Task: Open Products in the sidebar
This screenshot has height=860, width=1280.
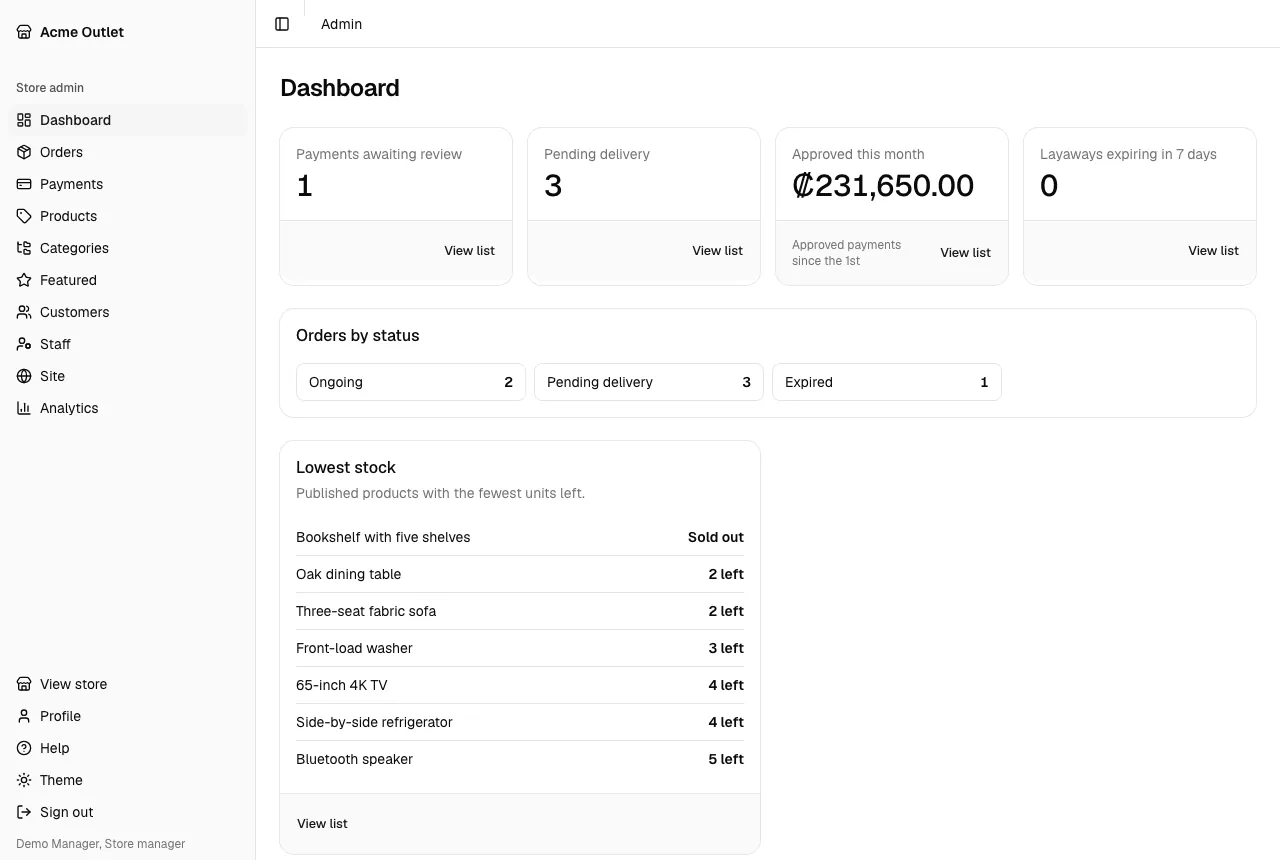Action: tap(127, 216)
